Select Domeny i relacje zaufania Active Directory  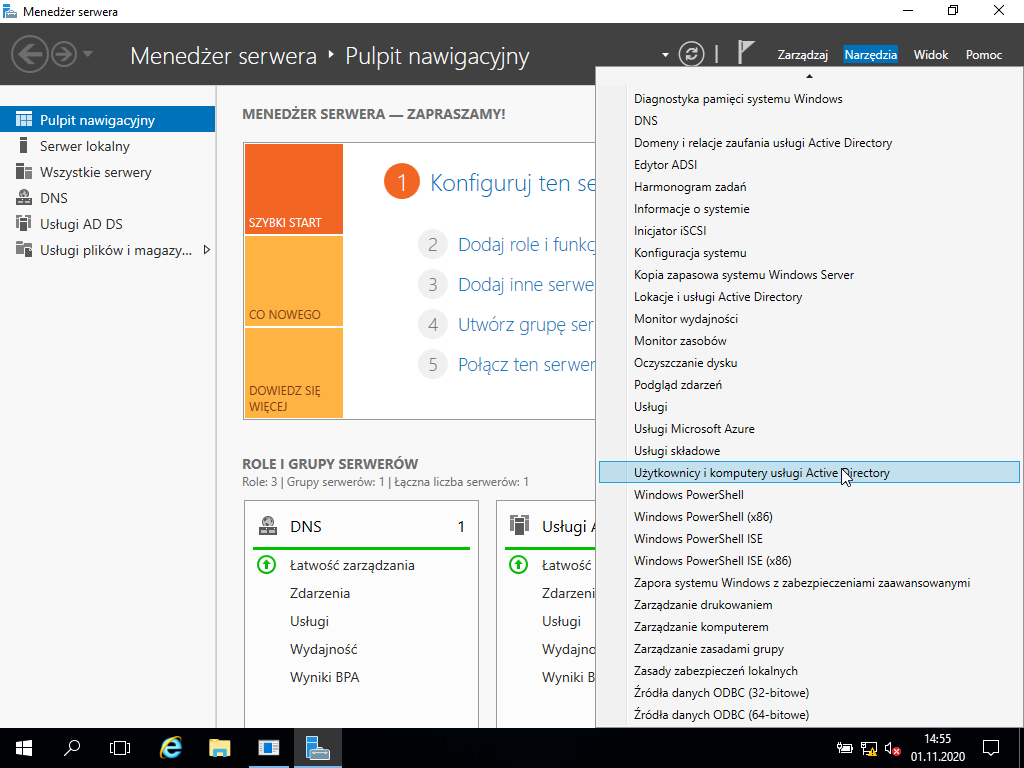coord(809,142)
